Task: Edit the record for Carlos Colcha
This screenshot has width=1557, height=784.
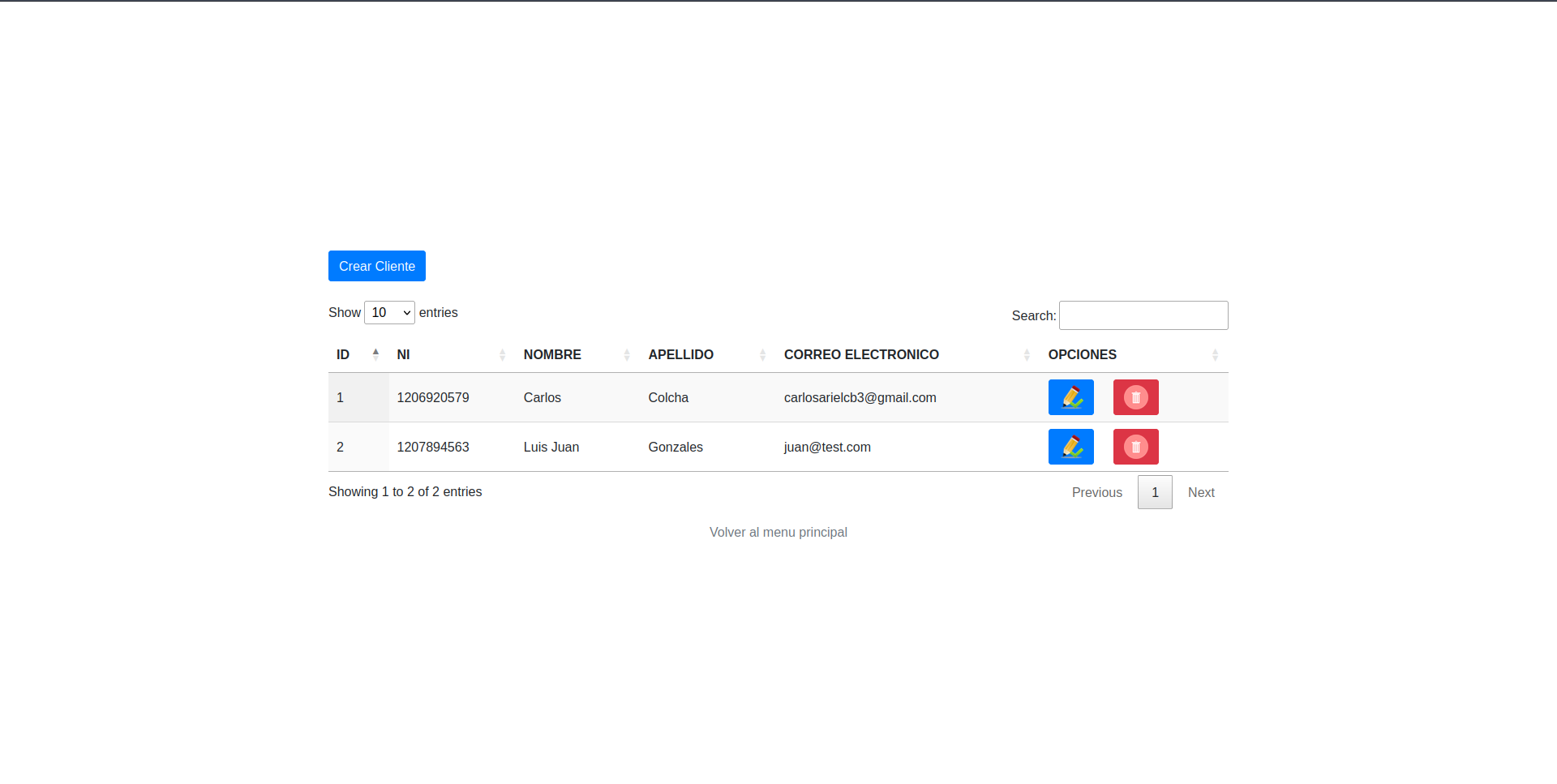Action: pyautogui.click(x=1070, y=397)
